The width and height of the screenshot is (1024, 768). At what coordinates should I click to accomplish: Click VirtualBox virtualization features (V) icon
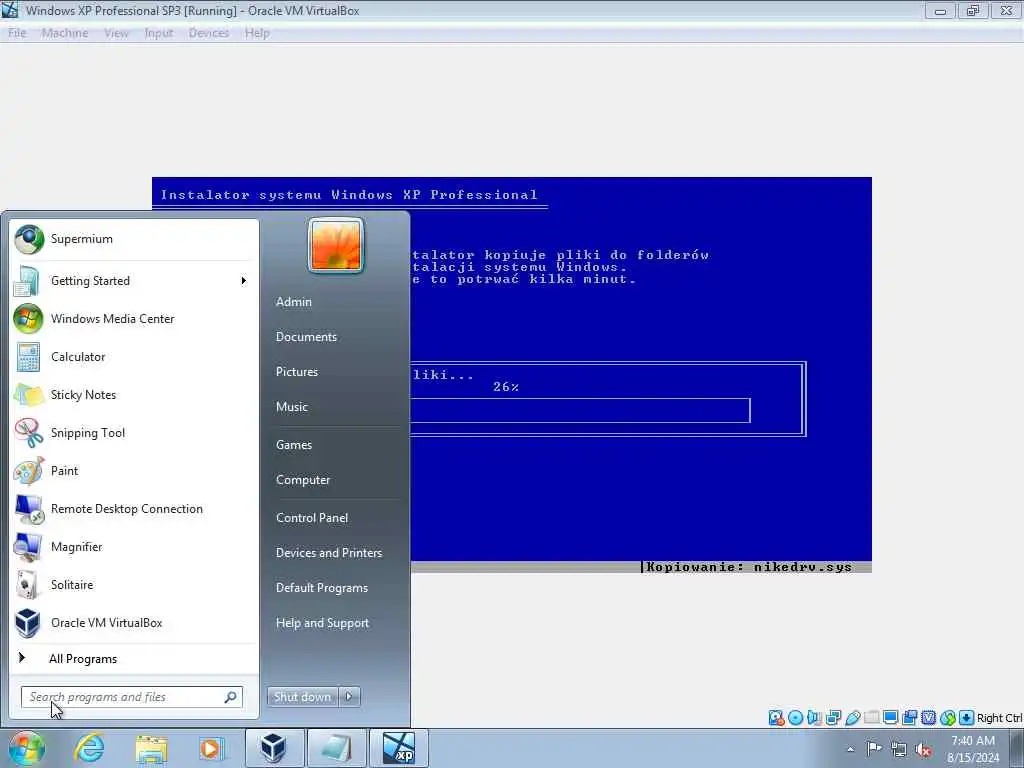[x=928, y=718]
